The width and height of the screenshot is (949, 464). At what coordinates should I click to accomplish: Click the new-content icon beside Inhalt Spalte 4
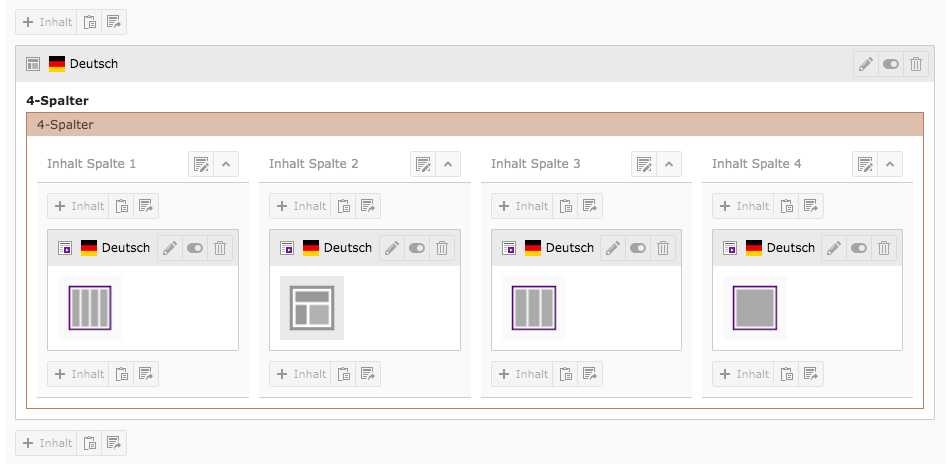(865, 164)
